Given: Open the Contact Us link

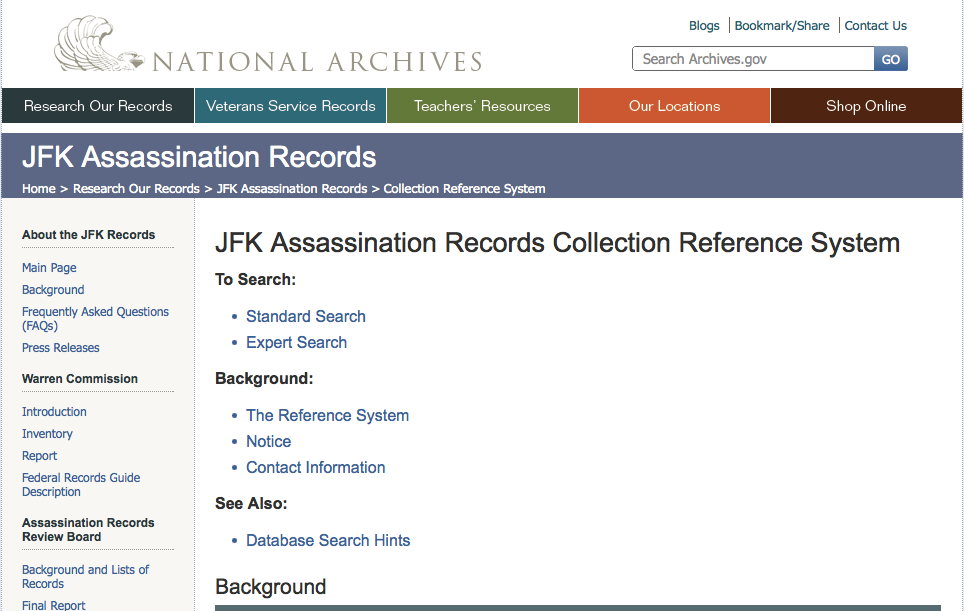Looking at the screenshot, I should click(875, 26).
